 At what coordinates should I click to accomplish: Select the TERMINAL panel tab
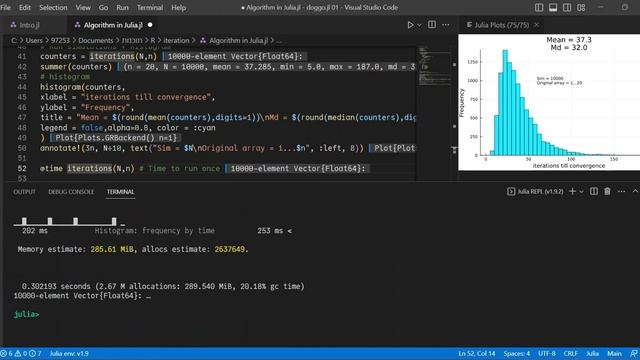point(120,192)
